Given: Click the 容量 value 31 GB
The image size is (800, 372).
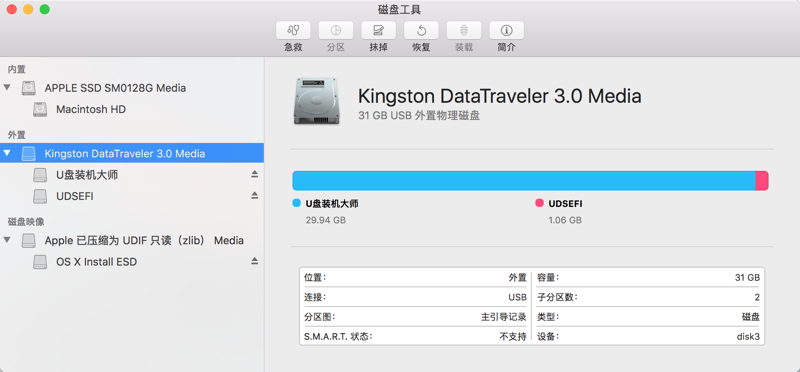Looking at the screenshot, I should pos(747,278).
